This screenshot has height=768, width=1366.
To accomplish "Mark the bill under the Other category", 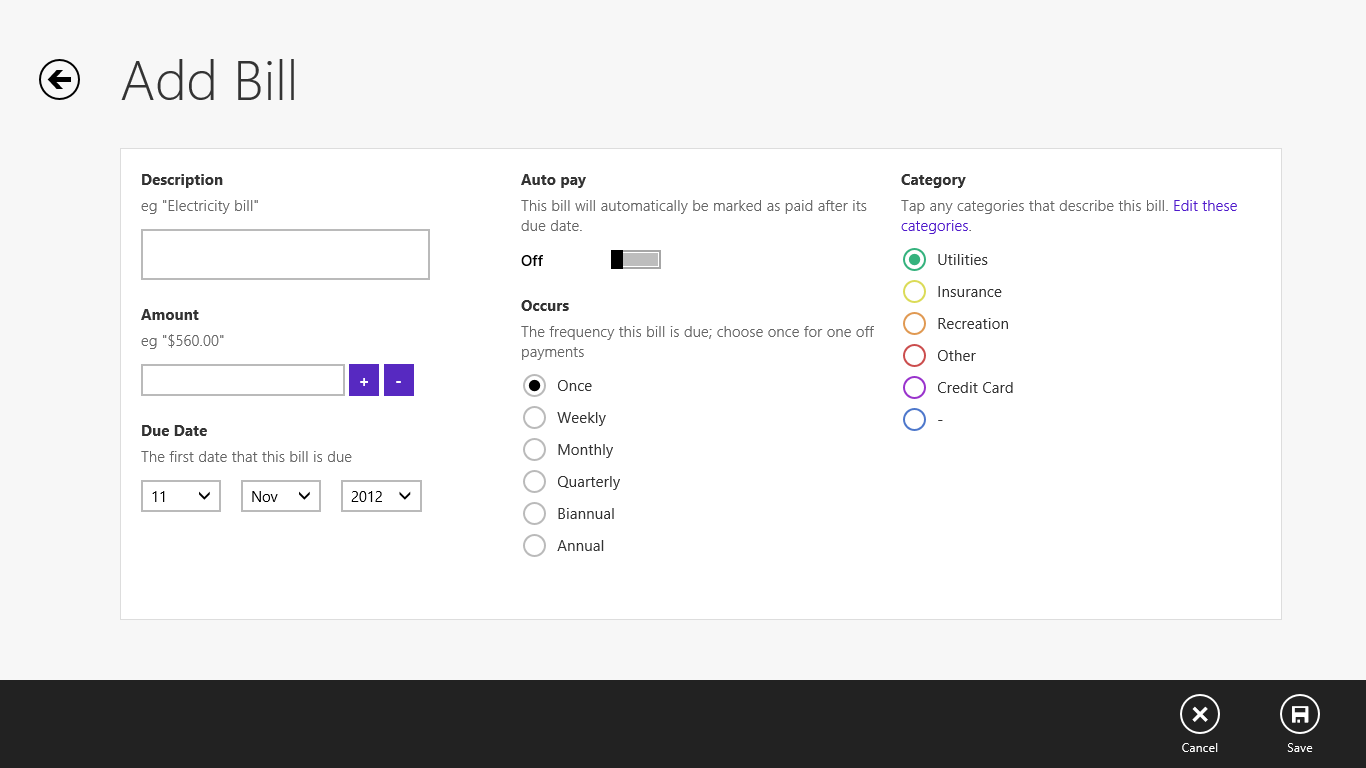I will point(914,355).
